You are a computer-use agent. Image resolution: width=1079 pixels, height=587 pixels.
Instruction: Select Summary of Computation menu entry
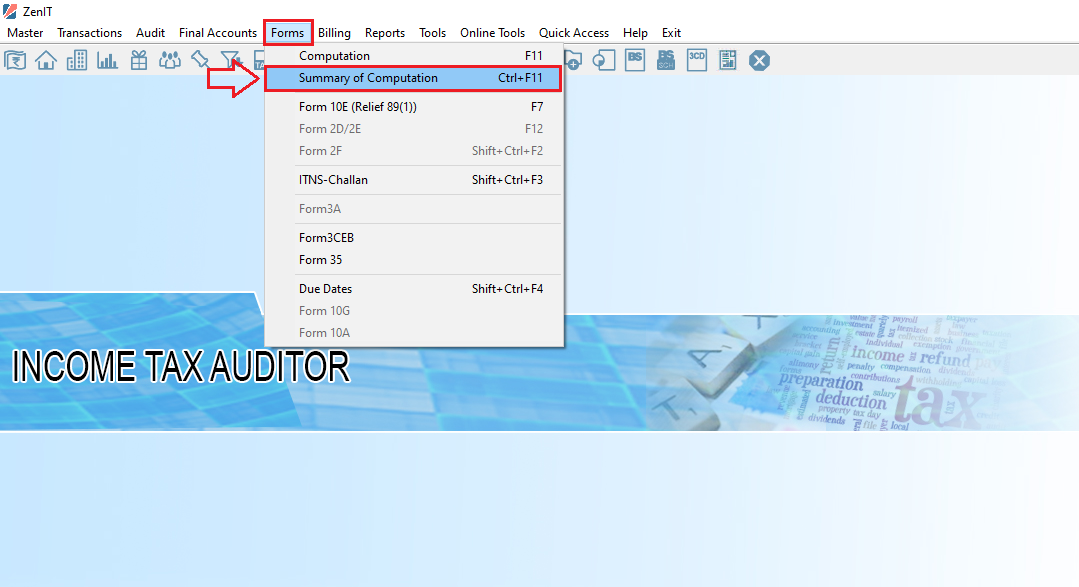pos(414,78)
